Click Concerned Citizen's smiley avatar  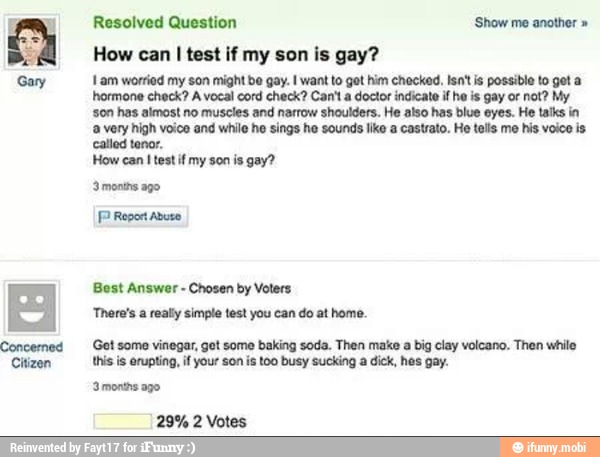pos(37,303)
